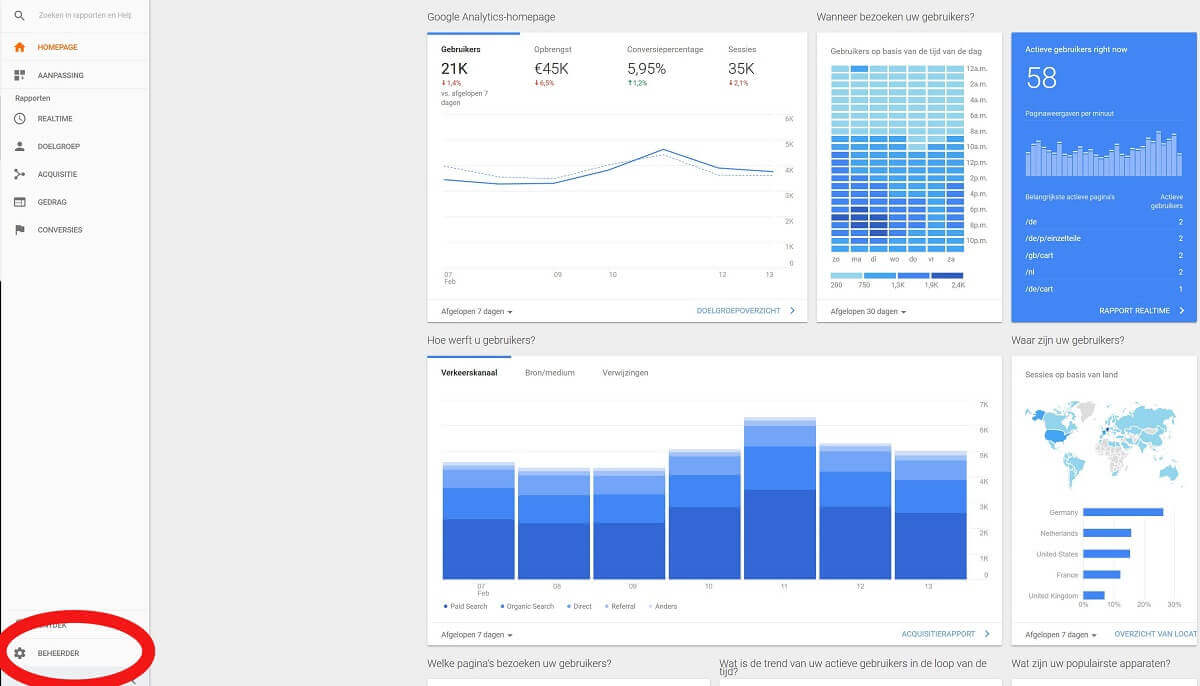Open the DOELGROEPOVERZICHT link

click(x=746, y=311)
